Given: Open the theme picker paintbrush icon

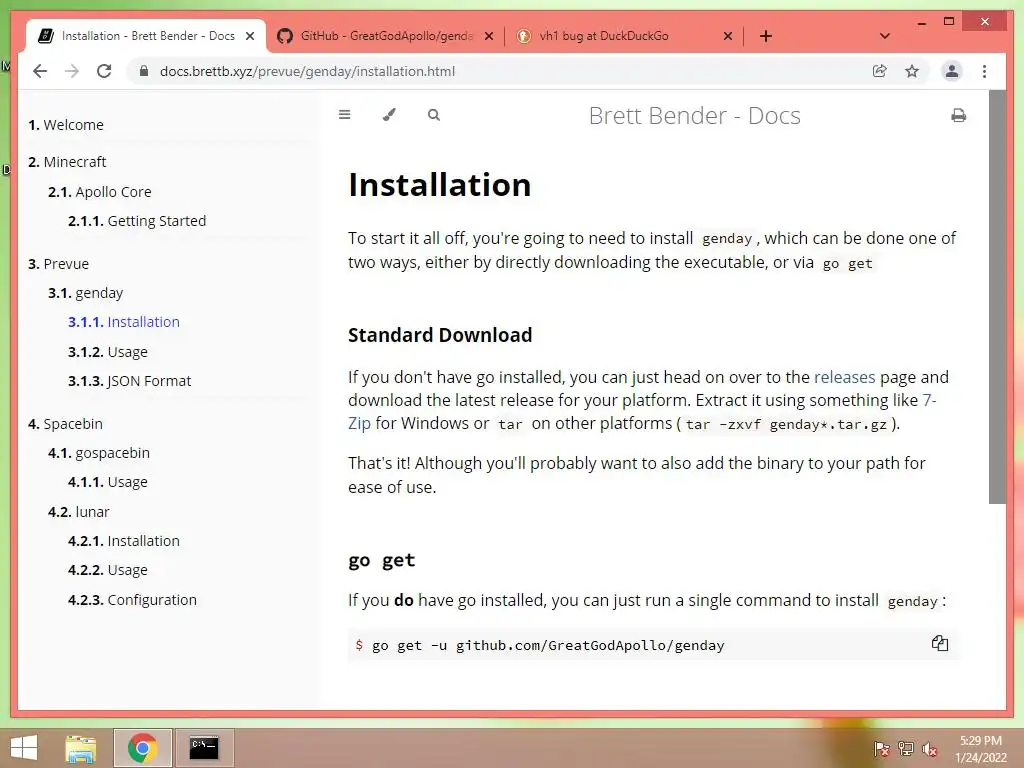Looking at the screenshot, I should coord(389,115).
